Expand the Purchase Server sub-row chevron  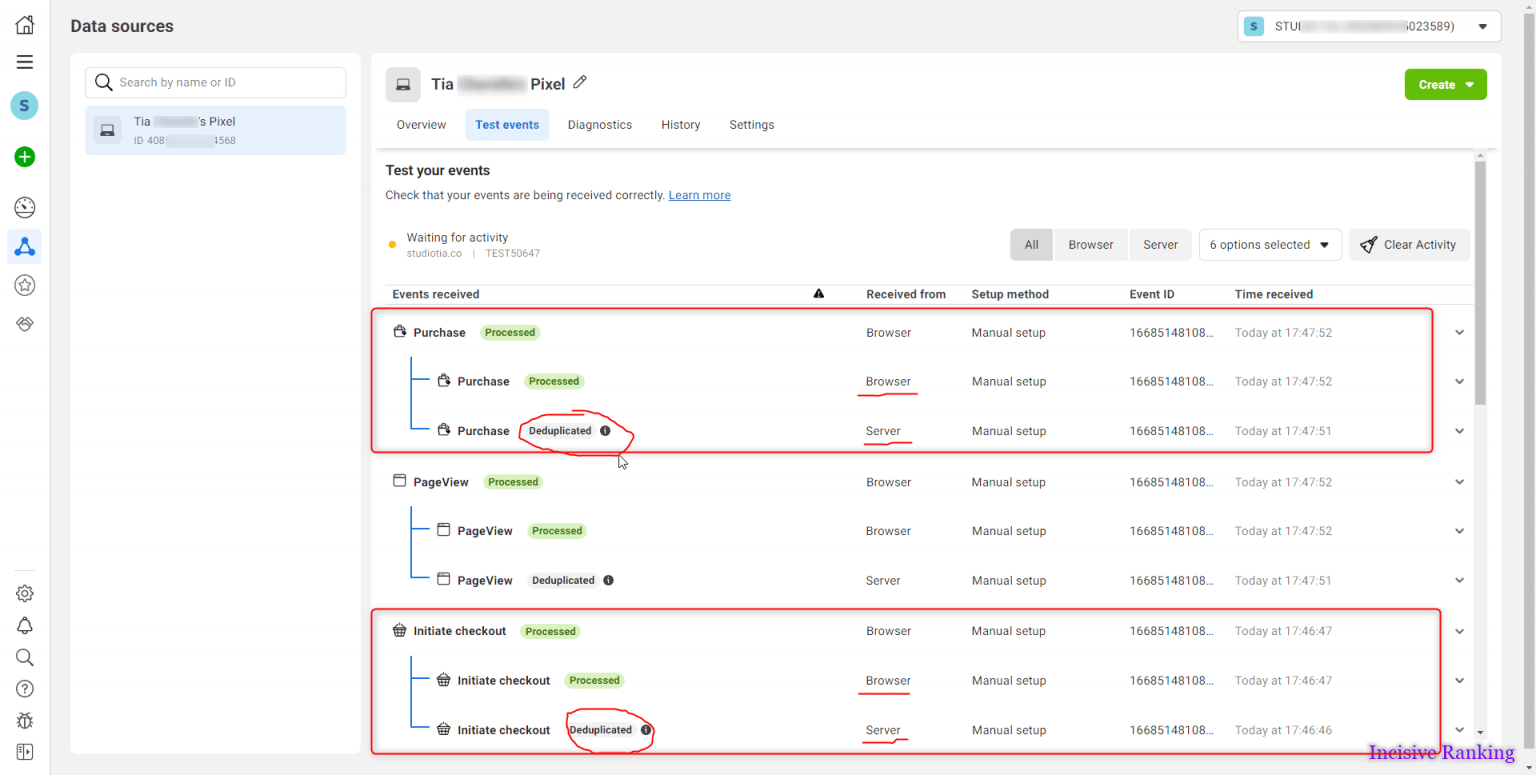click(x=1459, y=431)
